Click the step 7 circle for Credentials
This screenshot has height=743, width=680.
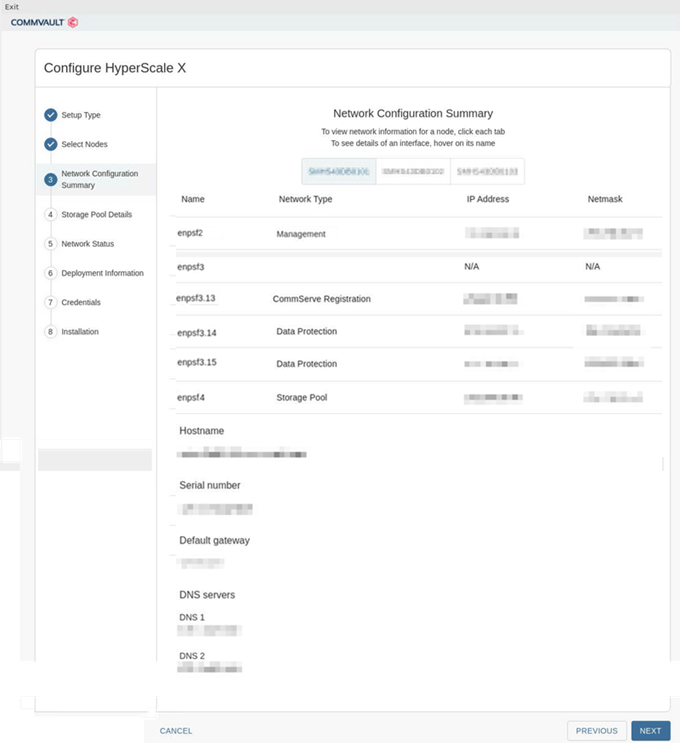(51, 302)
